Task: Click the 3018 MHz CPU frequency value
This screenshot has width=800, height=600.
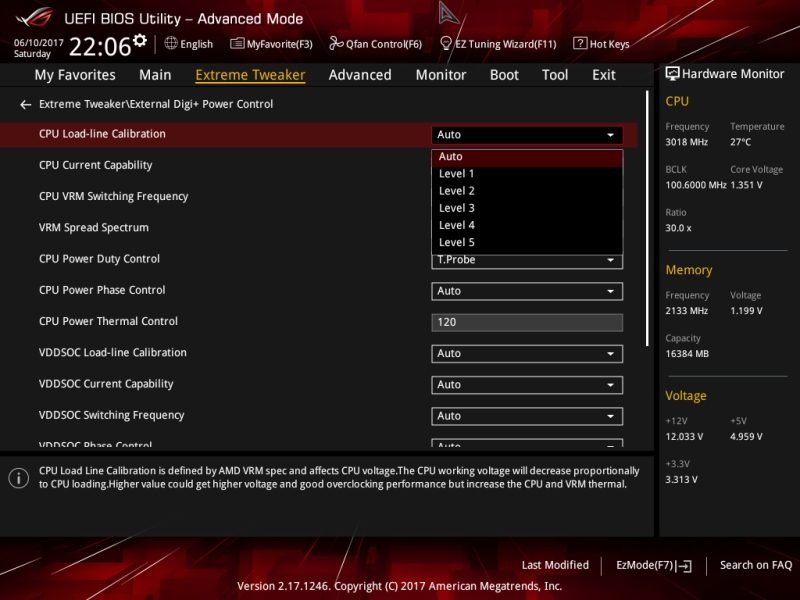Action: (687, 142)
